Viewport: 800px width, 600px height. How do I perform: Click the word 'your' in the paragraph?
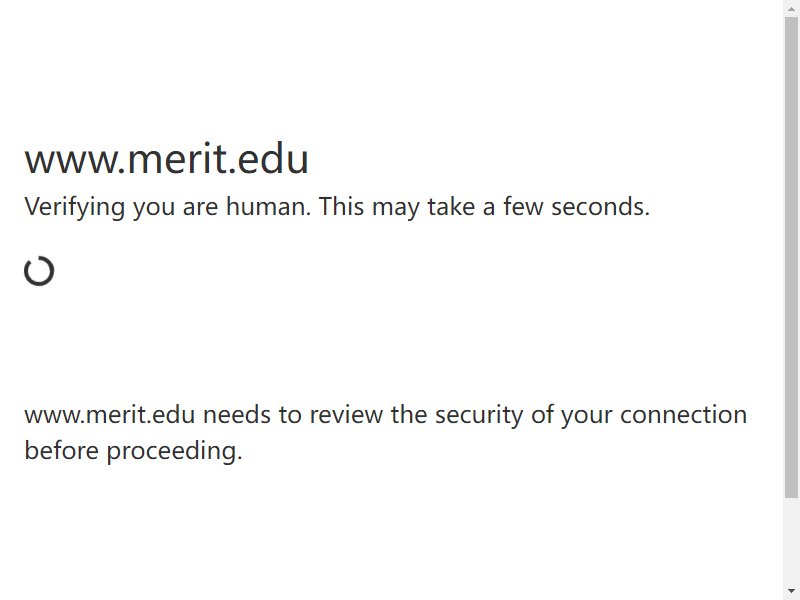(x=587, y=416)
